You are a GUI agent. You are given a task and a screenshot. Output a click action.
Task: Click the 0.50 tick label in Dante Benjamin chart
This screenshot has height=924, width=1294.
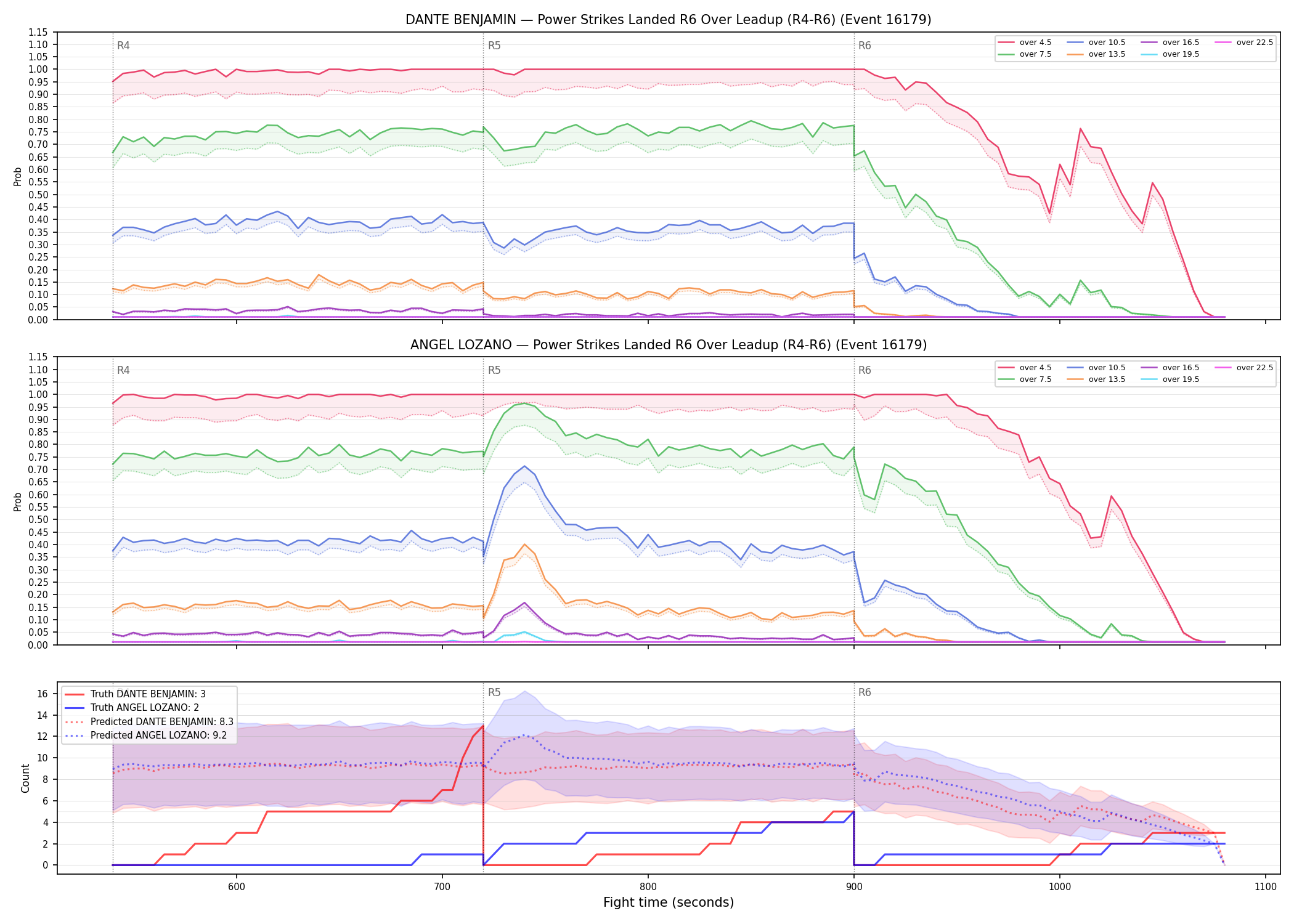point(38,195)
